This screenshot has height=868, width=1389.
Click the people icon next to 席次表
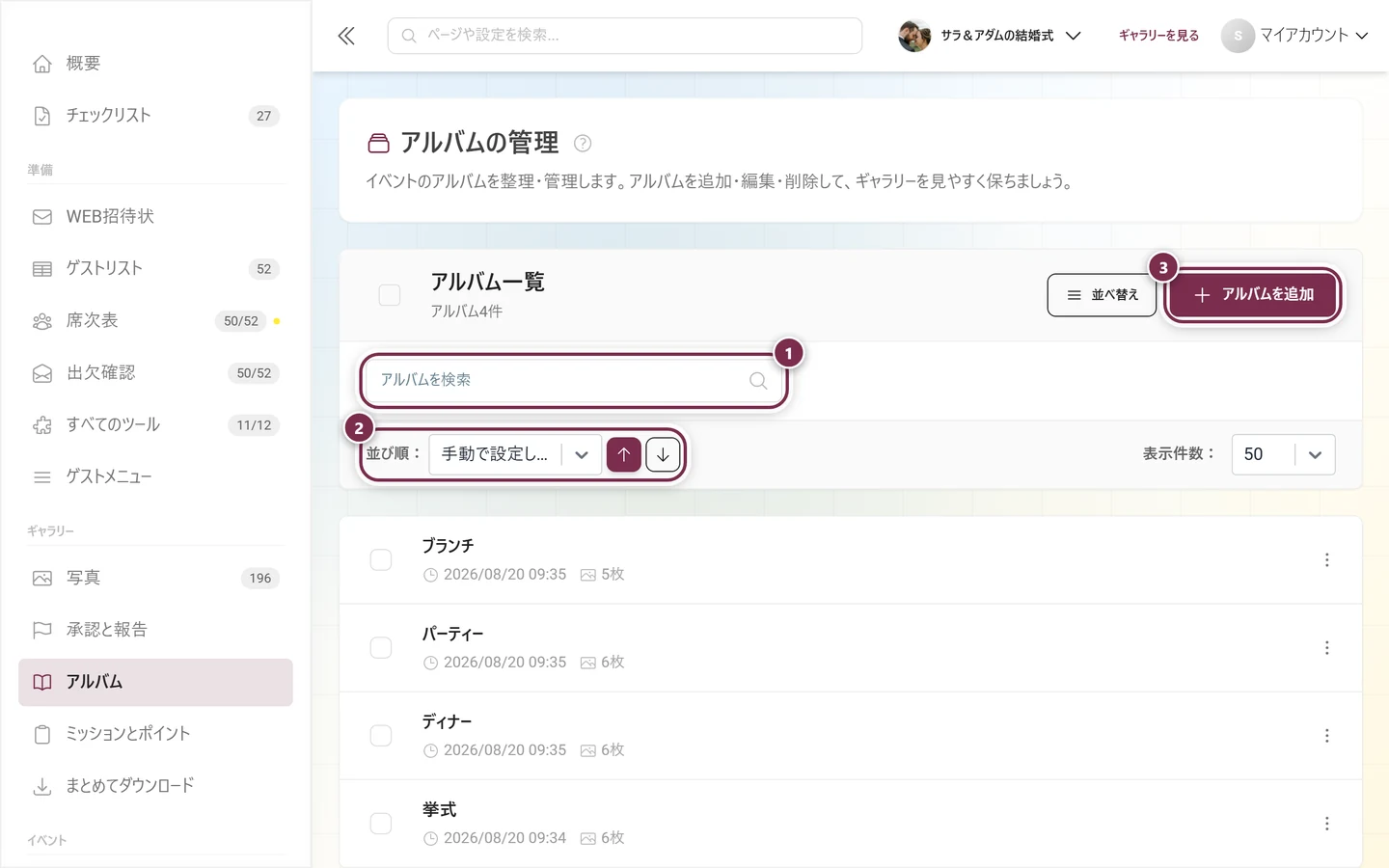42,321
